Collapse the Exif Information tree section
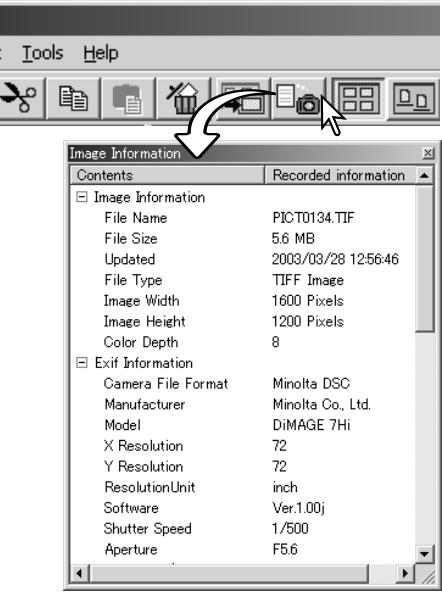442x593 pixels. point(82,363)
